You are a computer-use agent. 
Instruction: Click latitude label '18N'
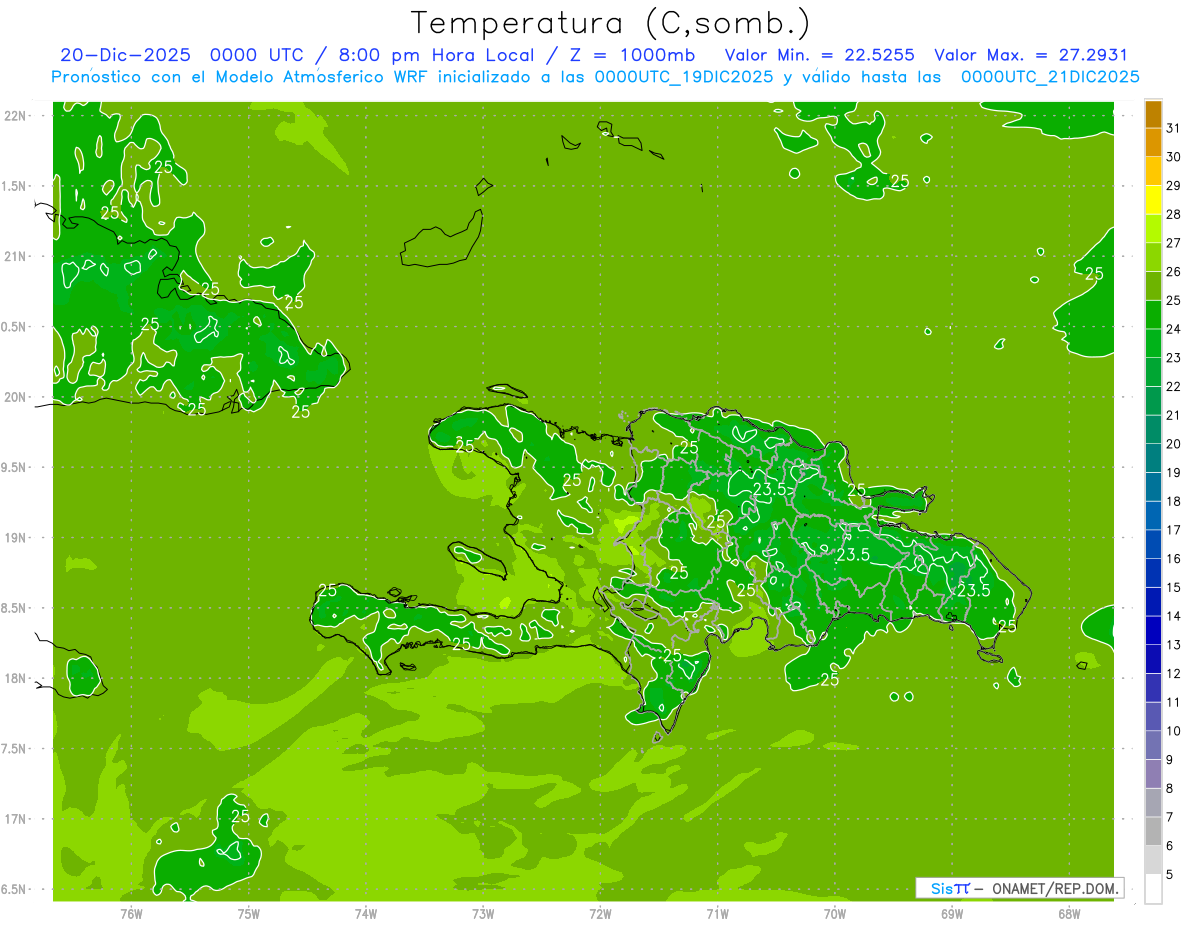point(15,678)
